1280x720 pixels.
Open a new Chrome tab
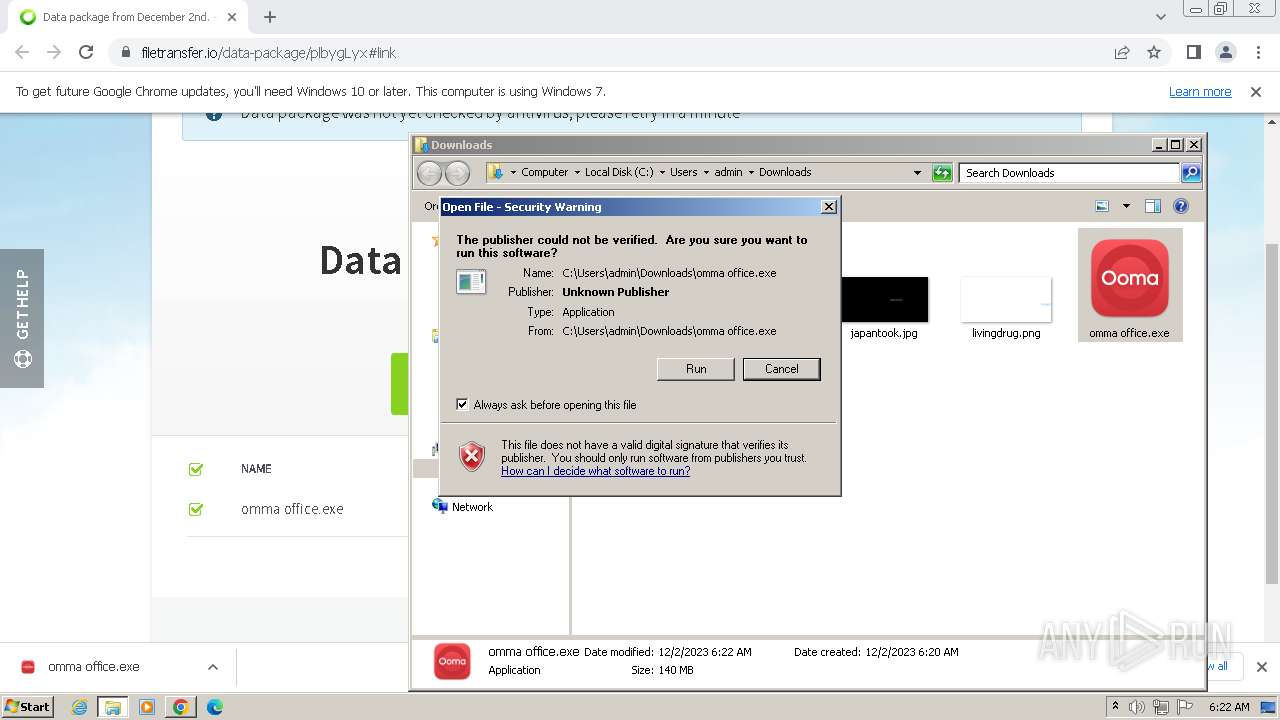pos(270,17)
